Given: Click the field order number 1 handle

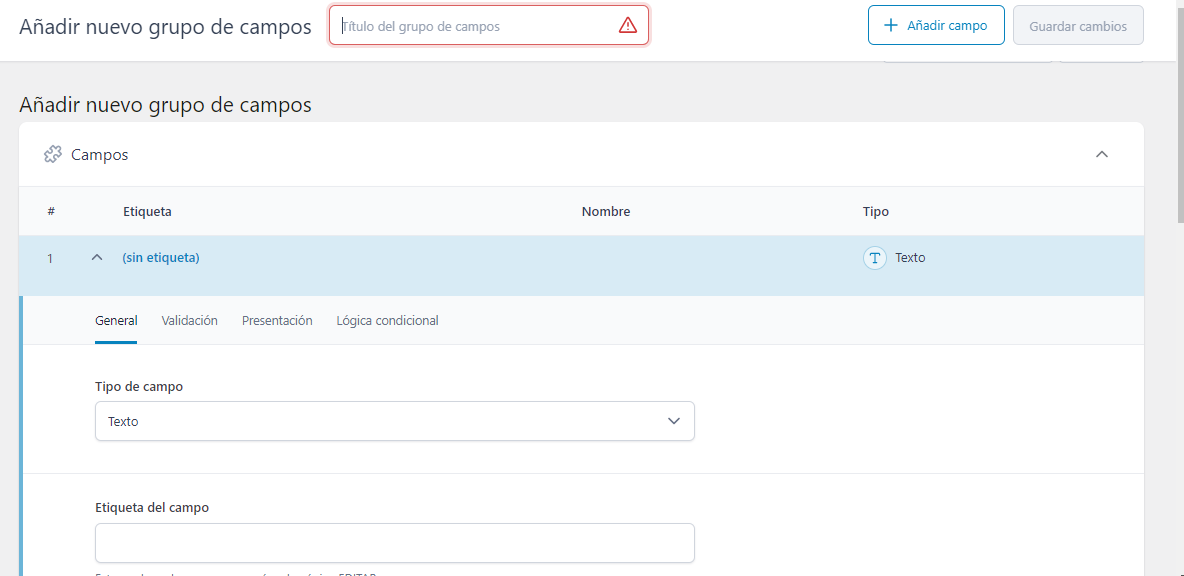Looking at the screenshot, I should [50, 259].
